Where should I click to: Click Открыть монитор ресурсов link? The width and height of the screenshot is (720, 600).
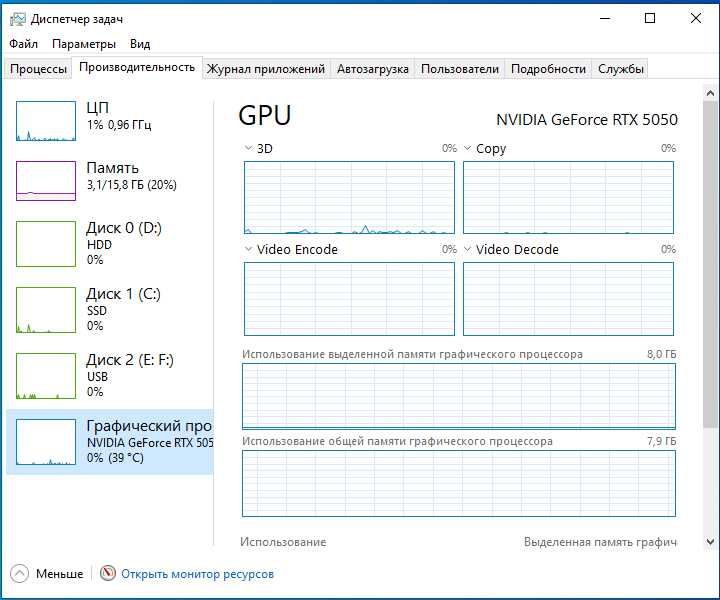197,574
